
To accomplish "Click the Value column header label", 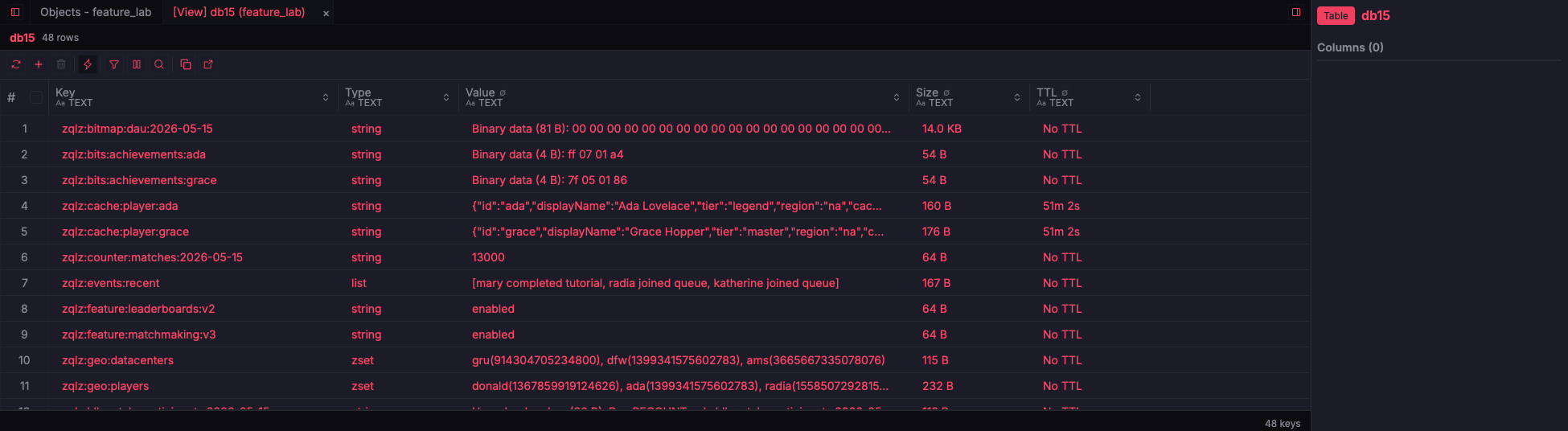I will tap(480, 92).
